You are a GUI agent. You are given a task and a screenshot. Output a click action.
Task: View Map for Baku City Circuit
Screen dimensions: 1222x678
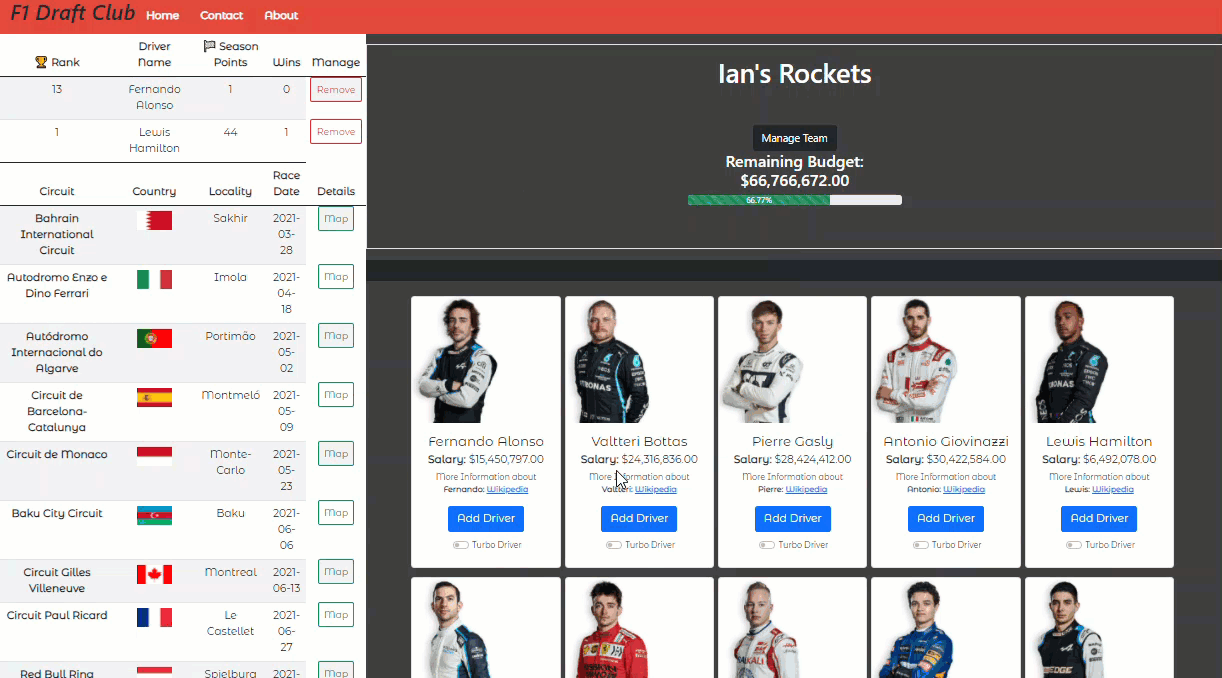click(x=336, y=513)
